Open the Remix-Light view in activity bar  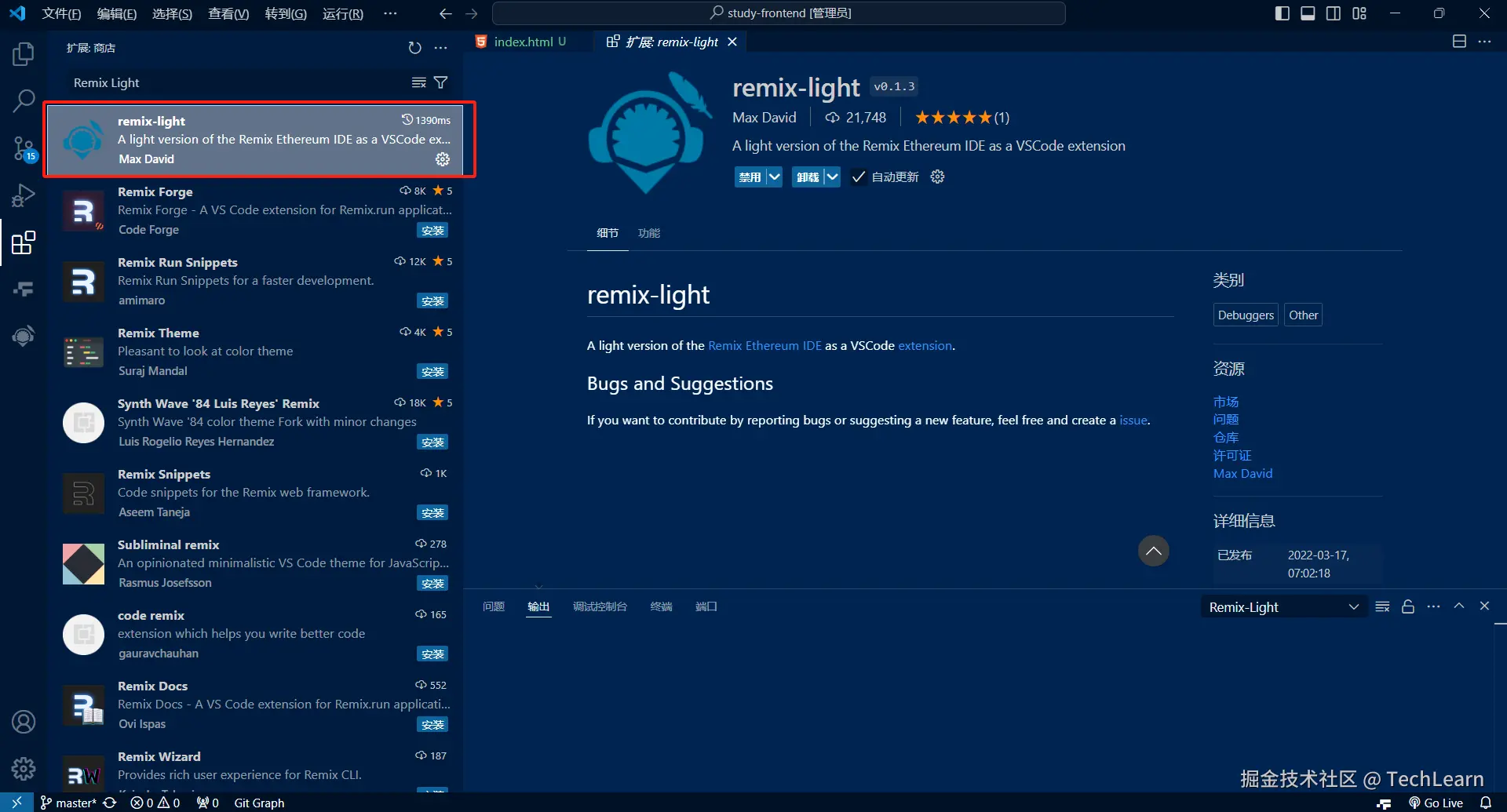click(24, 336)
